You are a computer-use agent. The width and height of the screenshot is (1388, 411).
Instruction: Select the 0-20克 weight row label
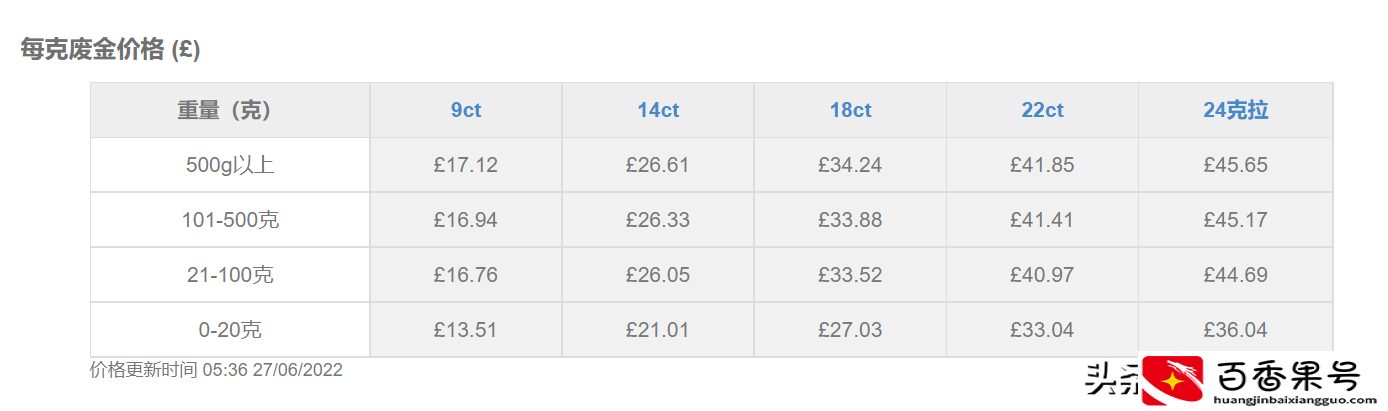point(230,330)
